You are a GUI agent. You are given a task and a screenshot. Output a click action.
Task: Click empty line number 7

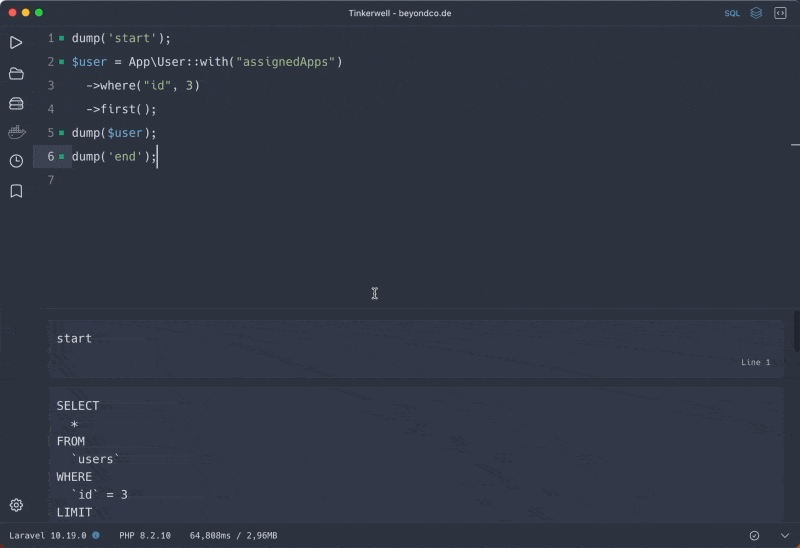tap(51, 180)
